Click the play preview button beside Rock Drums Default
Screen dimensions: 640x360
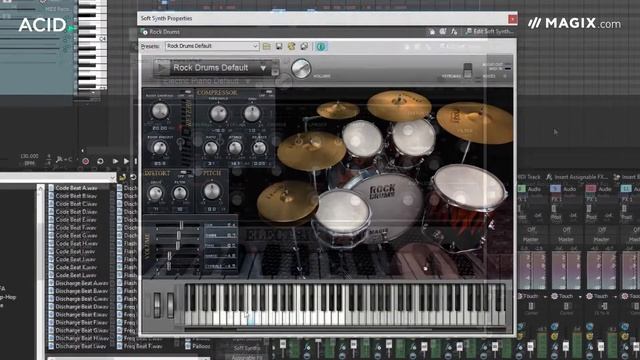[x=162, y=68]
